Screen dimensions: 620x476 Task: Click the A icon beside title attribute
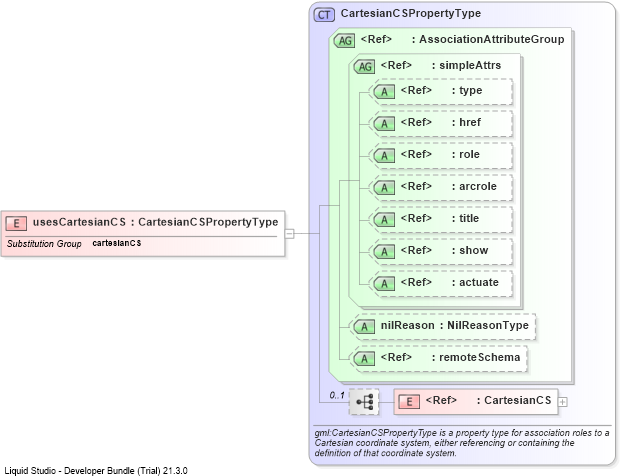point(384,220)
